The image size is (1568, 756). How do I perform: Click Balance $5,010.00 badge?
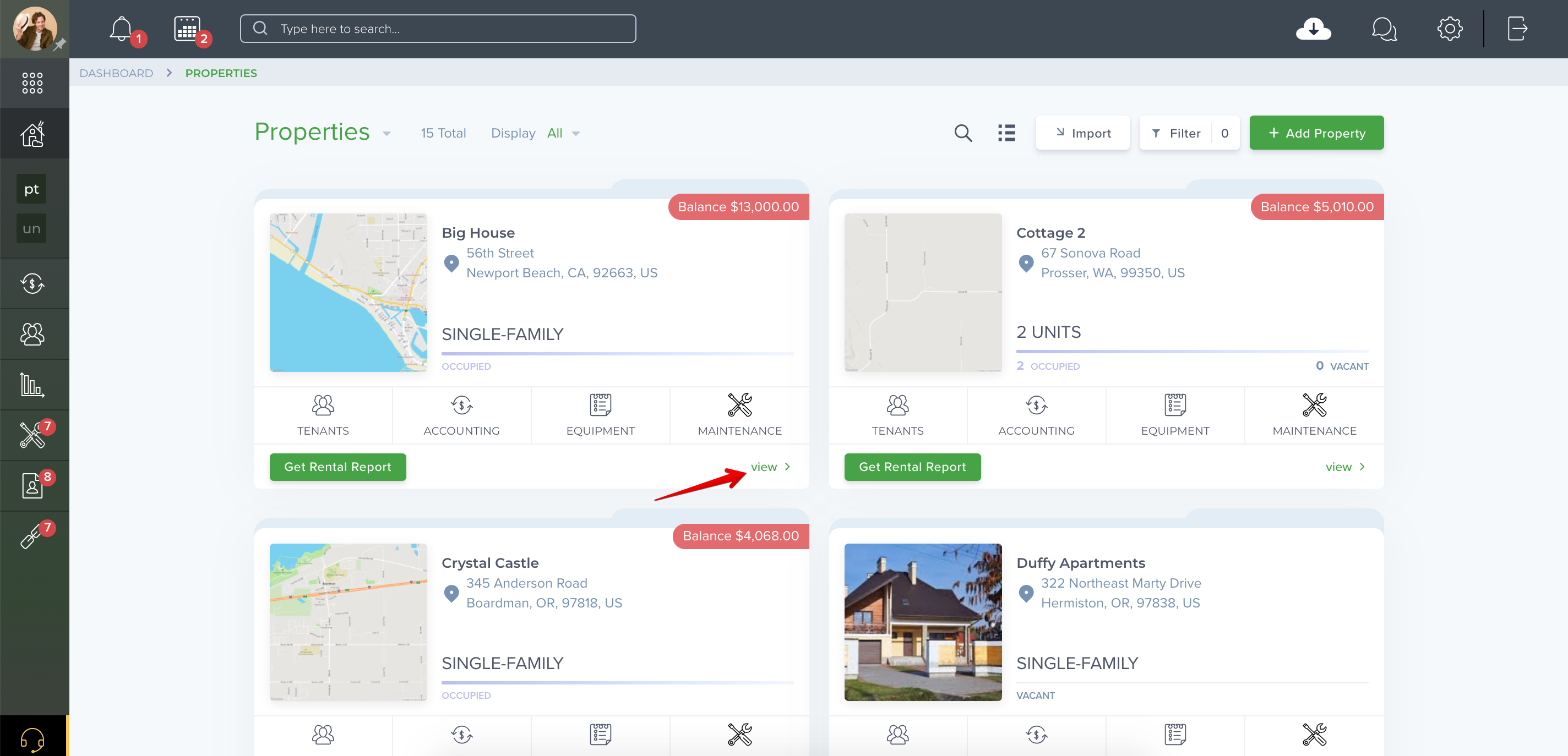(x=1316, y=207)
